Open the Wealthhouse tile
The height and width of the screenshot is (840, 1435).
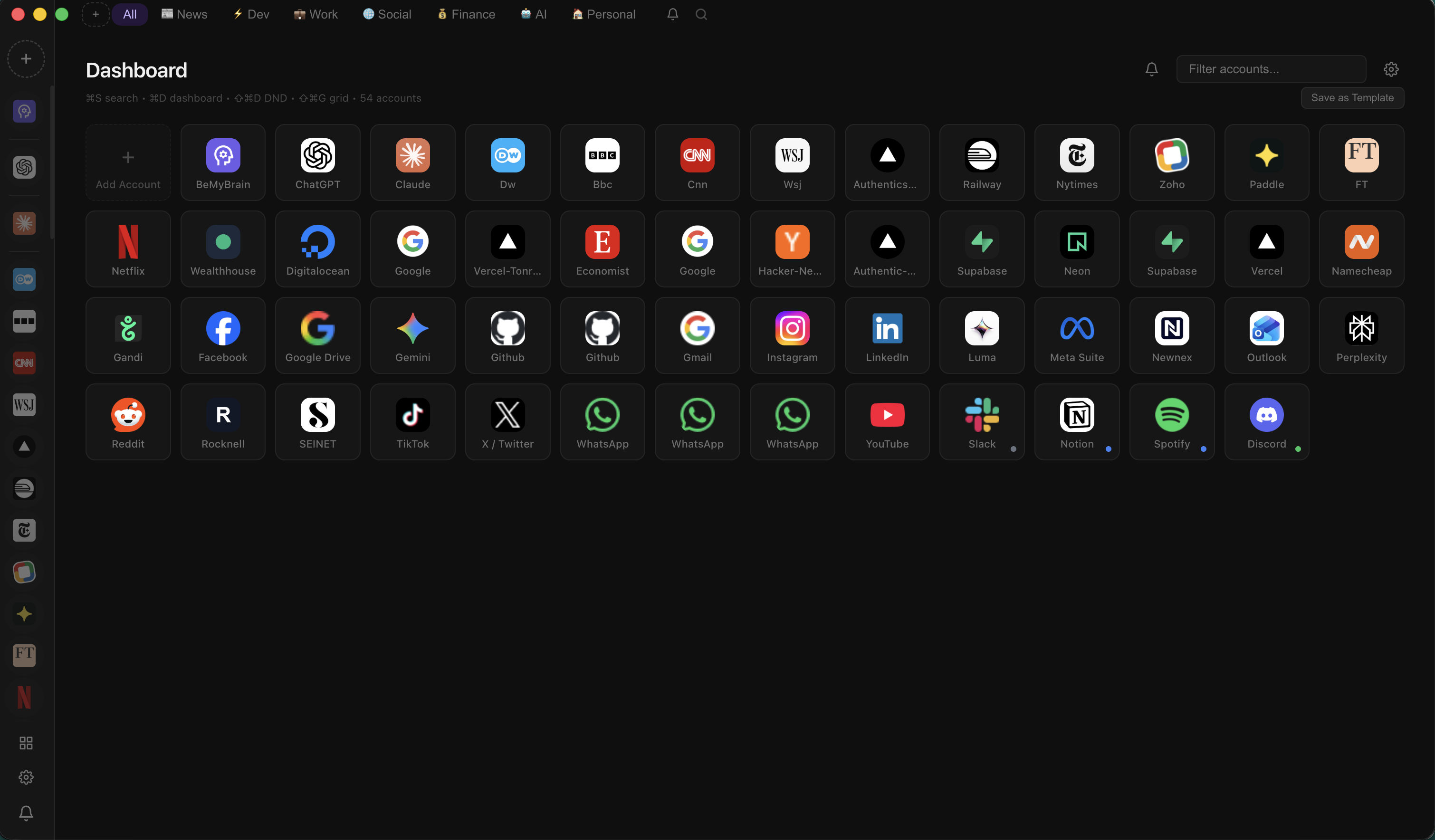223,249
